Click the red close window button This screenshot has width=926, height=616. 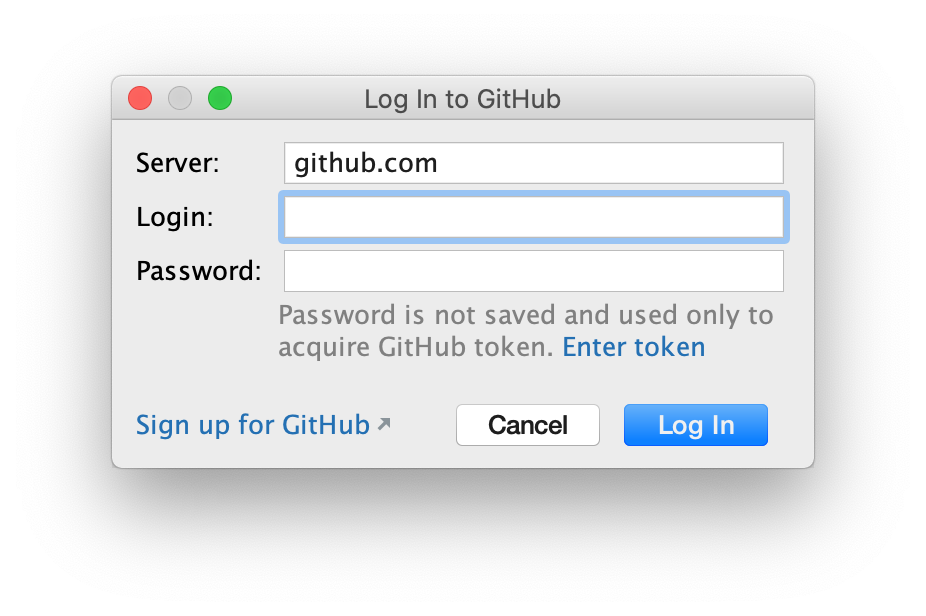pyautogui.click(x=140, y=98)
